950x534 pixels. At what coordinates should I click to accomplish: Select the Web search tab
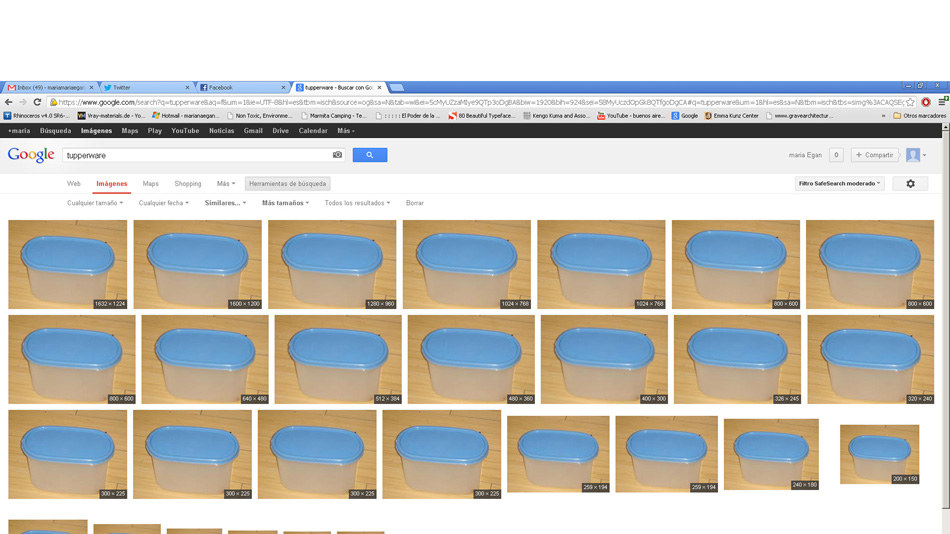[73, 184]
